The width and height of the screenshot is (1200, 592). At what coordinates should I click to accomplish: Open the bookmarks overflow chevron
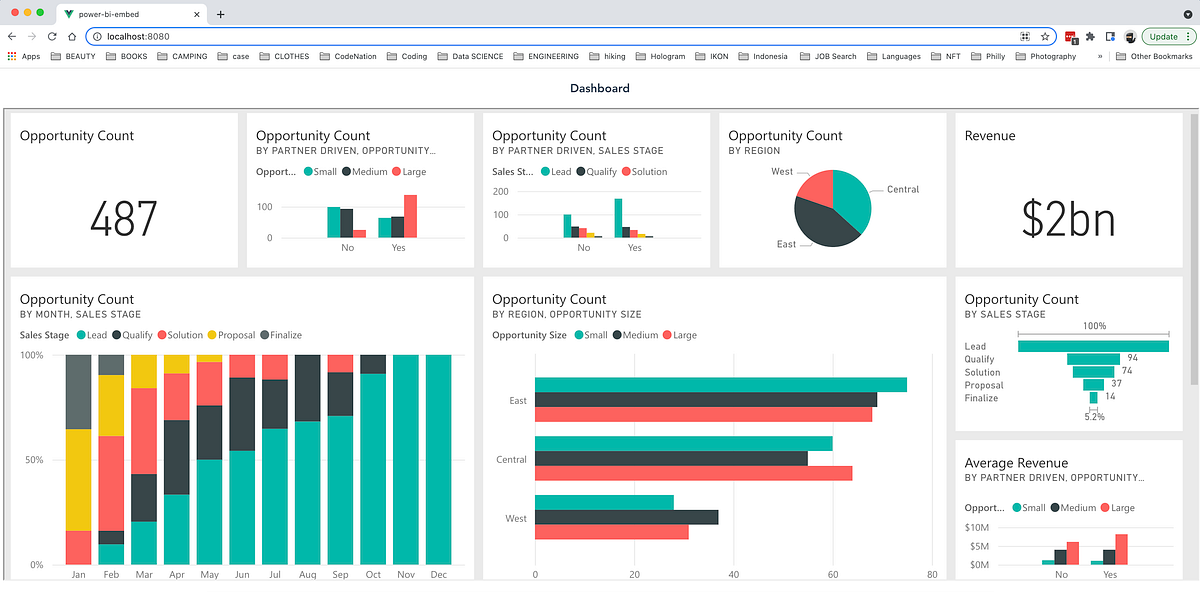pos(1098,56)
